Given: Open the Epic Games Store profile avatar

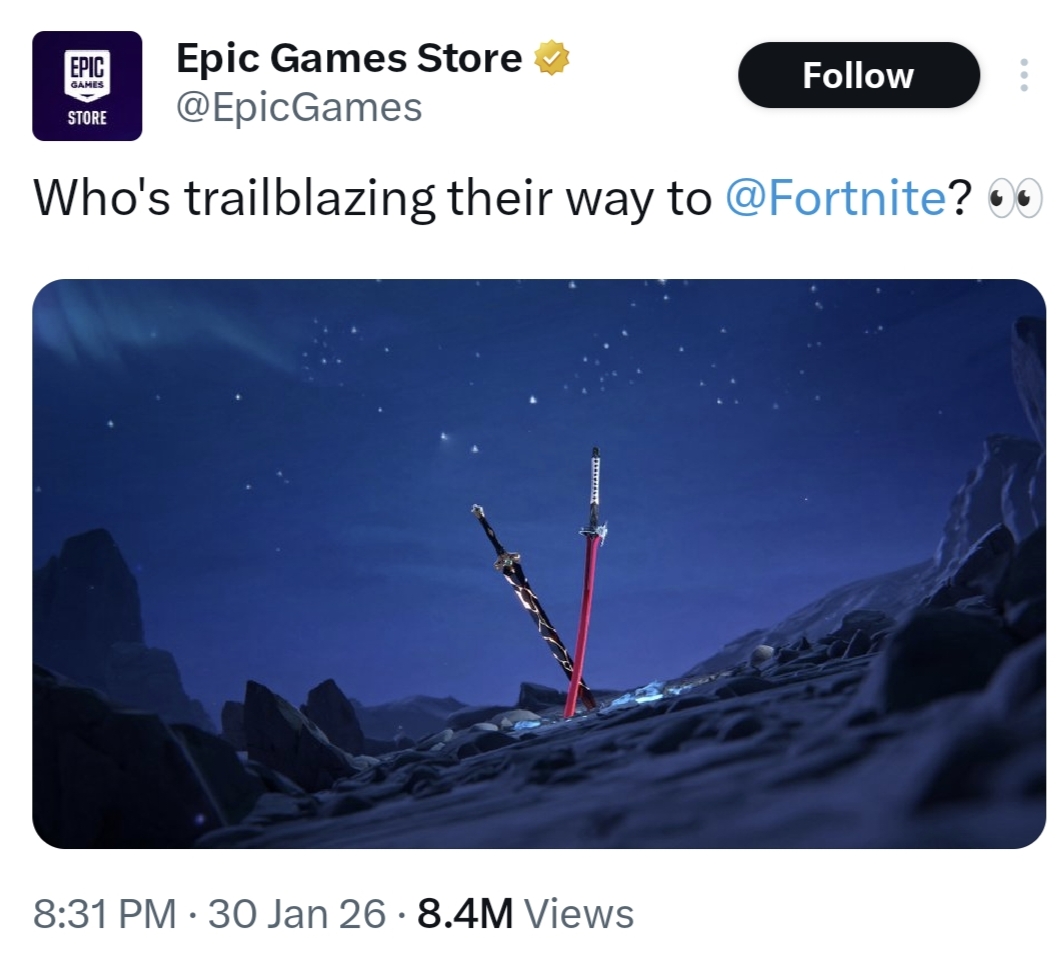Looking at the screenshot, I should coord(87,86).
